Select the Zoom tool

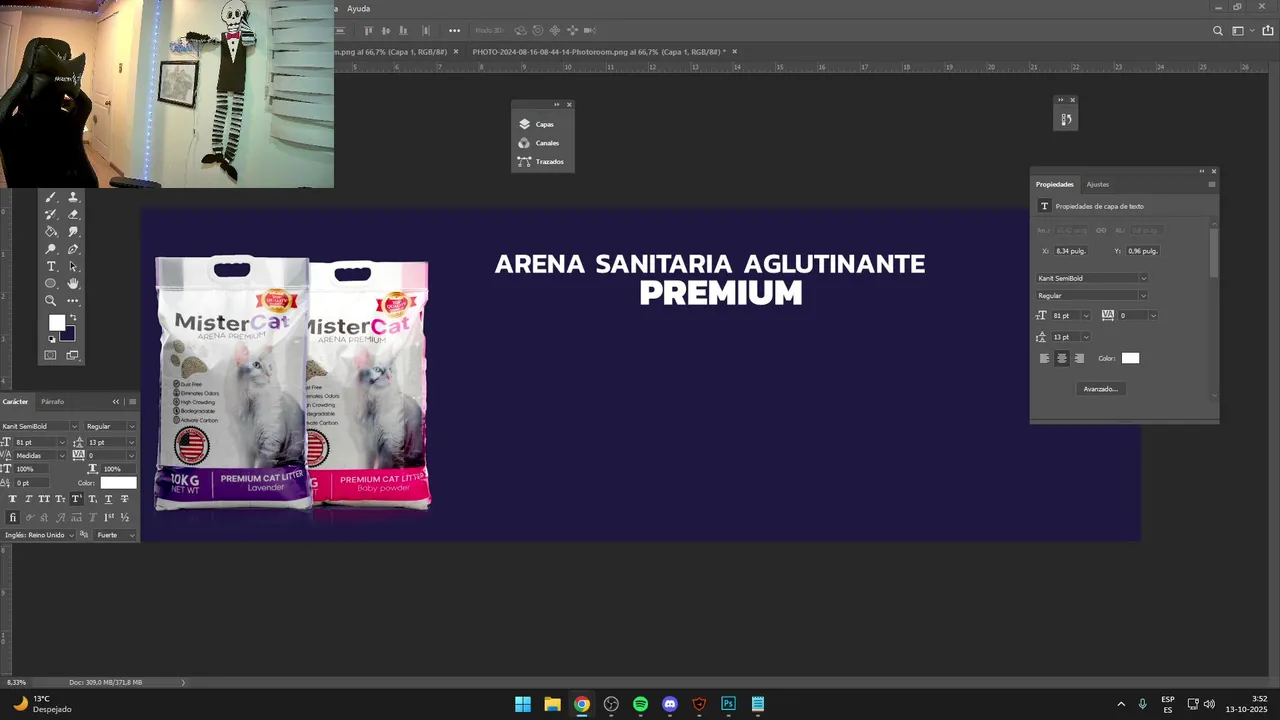click(50, 300)
